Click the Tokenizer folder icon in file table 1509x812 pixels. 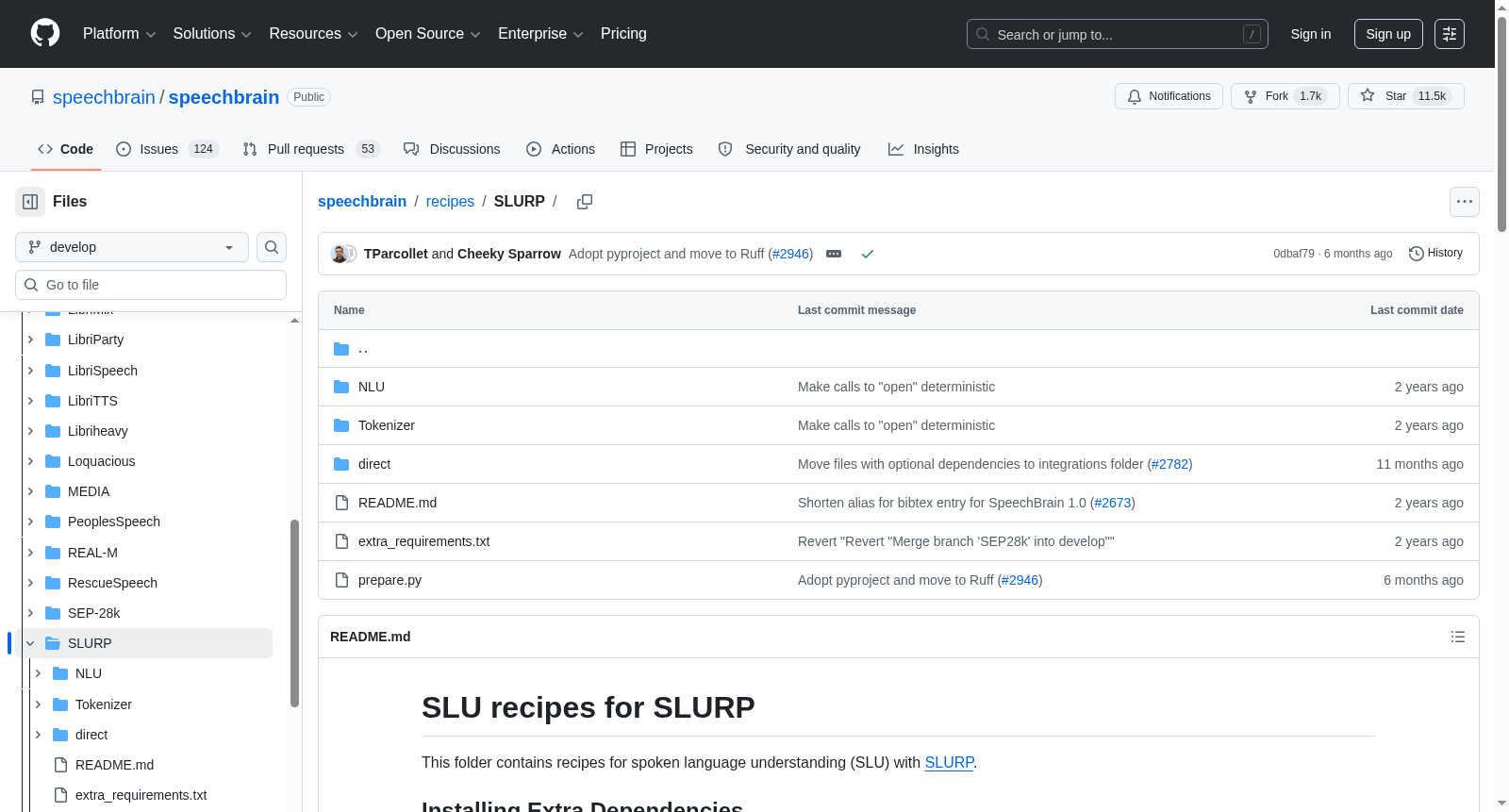click(341, 425)
